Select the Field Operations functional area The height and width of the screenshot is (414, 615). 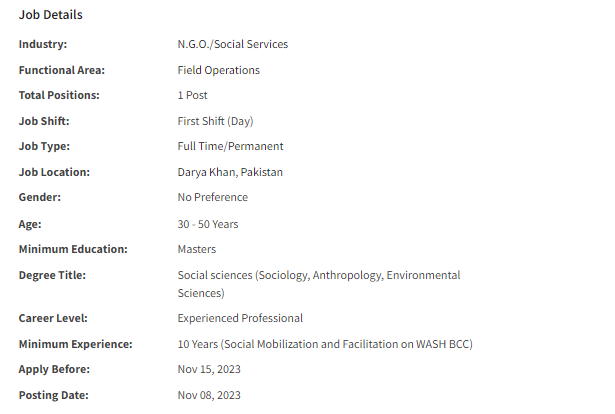[218, 70]
